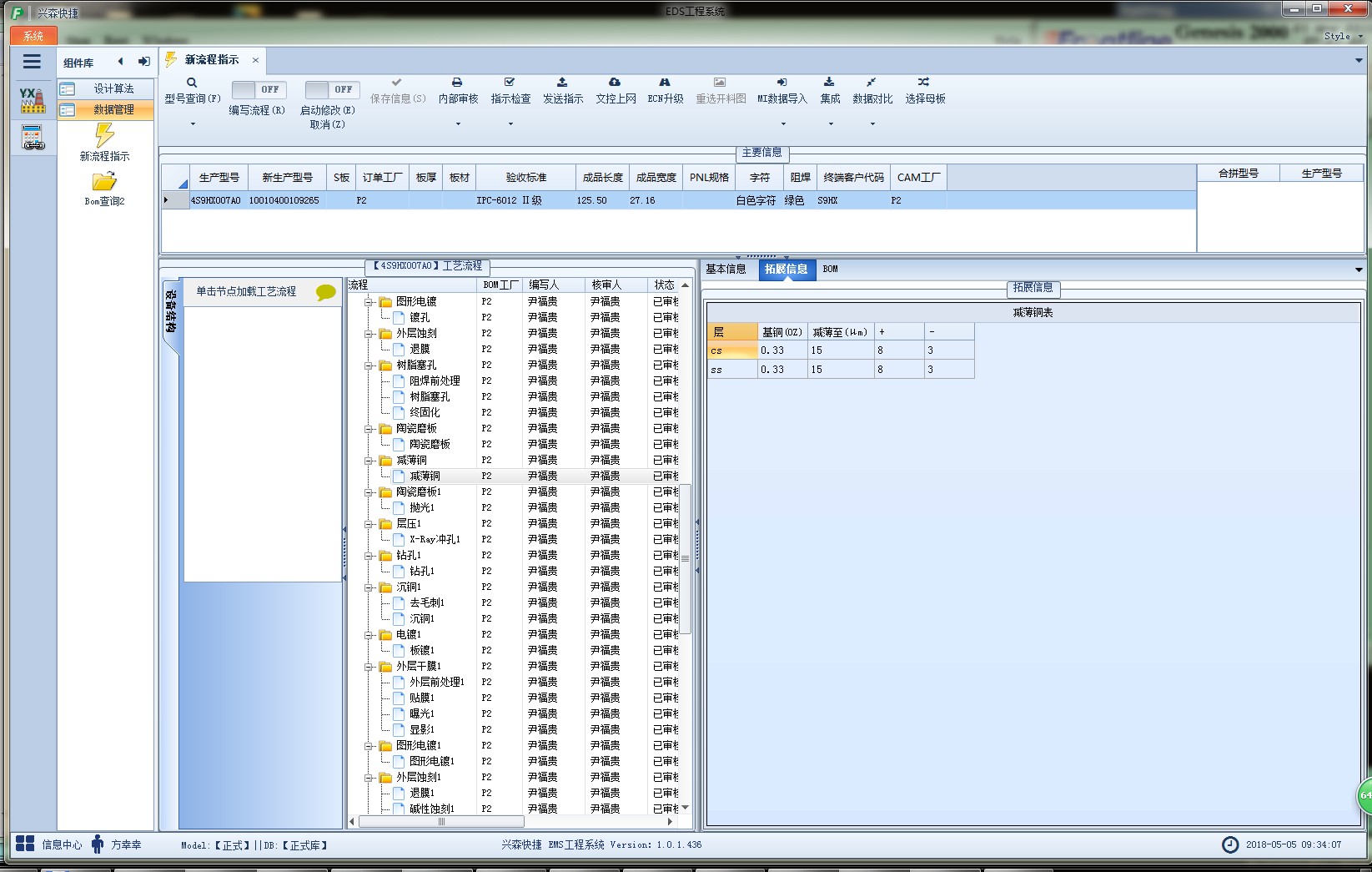Close the 新流程指示 tab
Image resolution: width=1372 pixels, height=872 pixels.
[x=255, y=60]
